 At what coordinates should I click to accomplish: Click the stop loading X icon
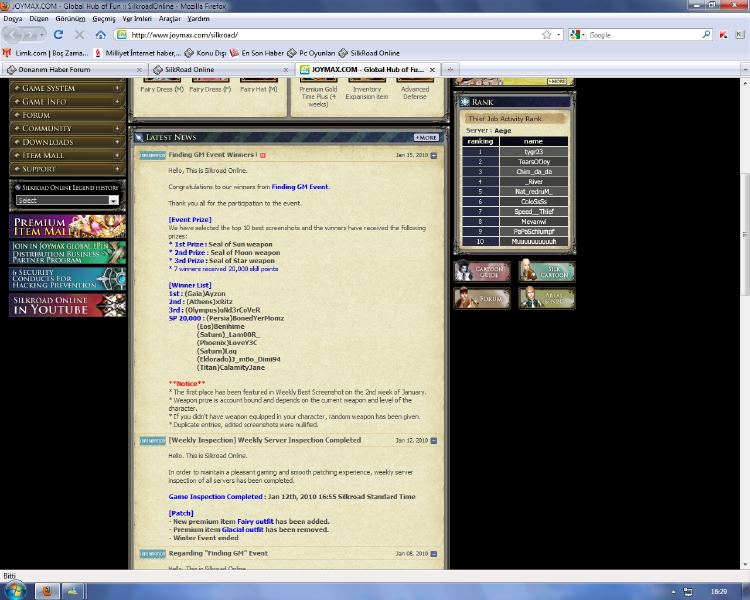tap(79, 34)
